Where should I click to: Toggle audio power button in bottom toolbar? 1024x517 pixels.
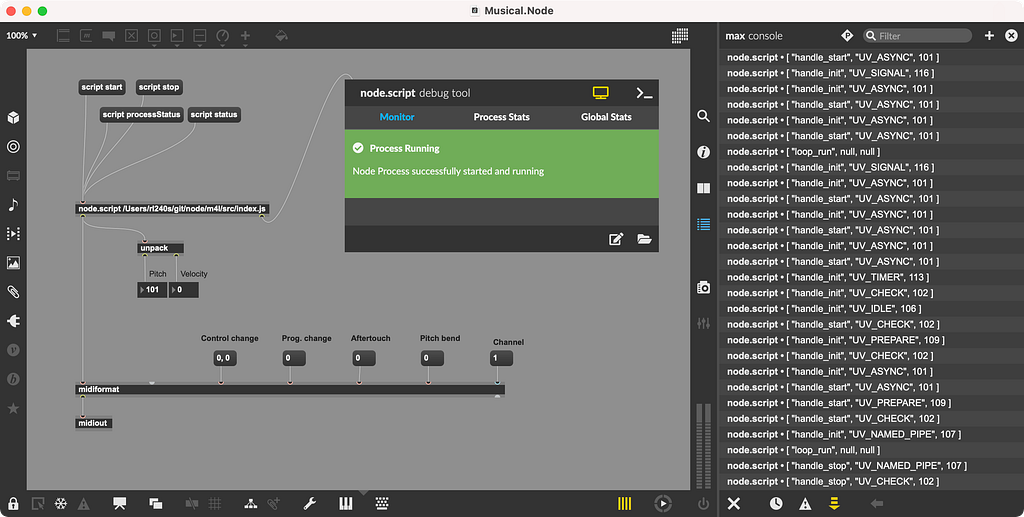point(703,504)
